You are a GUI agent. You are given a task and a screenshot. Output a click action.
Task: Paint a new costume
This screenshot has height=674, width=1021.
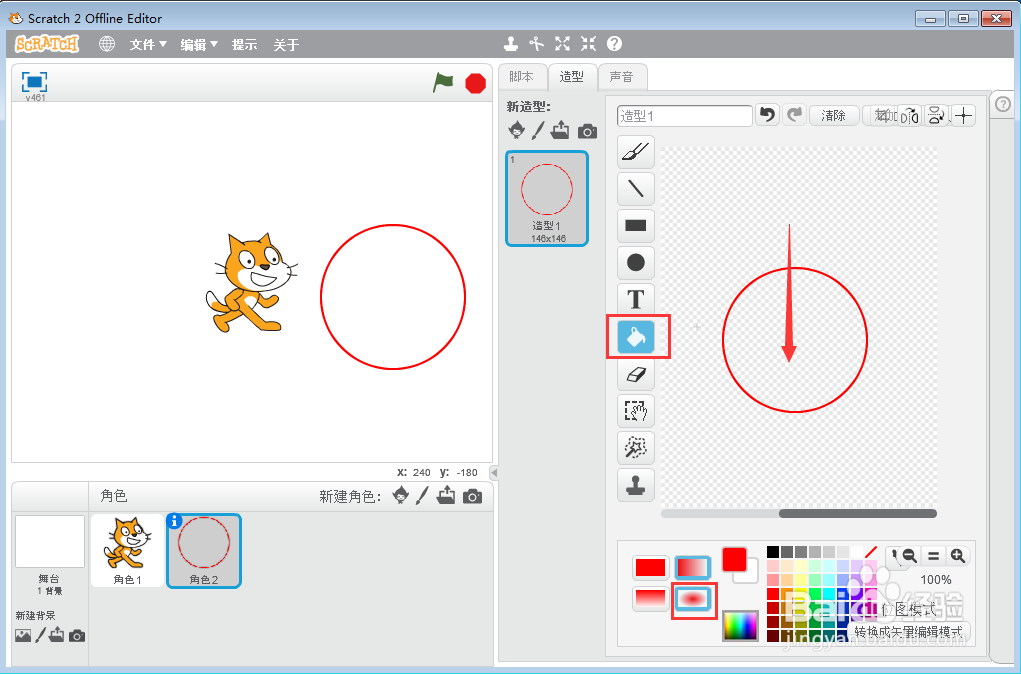click(538, 130)
